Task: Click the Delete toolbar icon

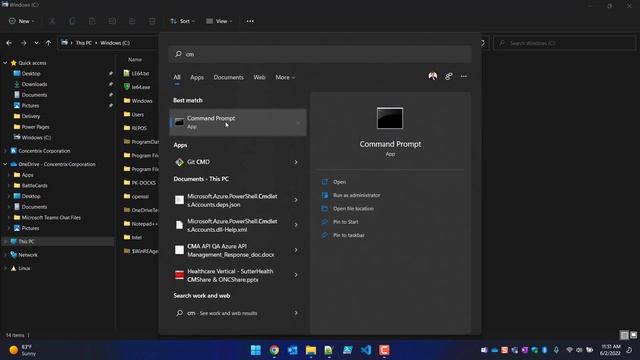Action: pos(152,21)
